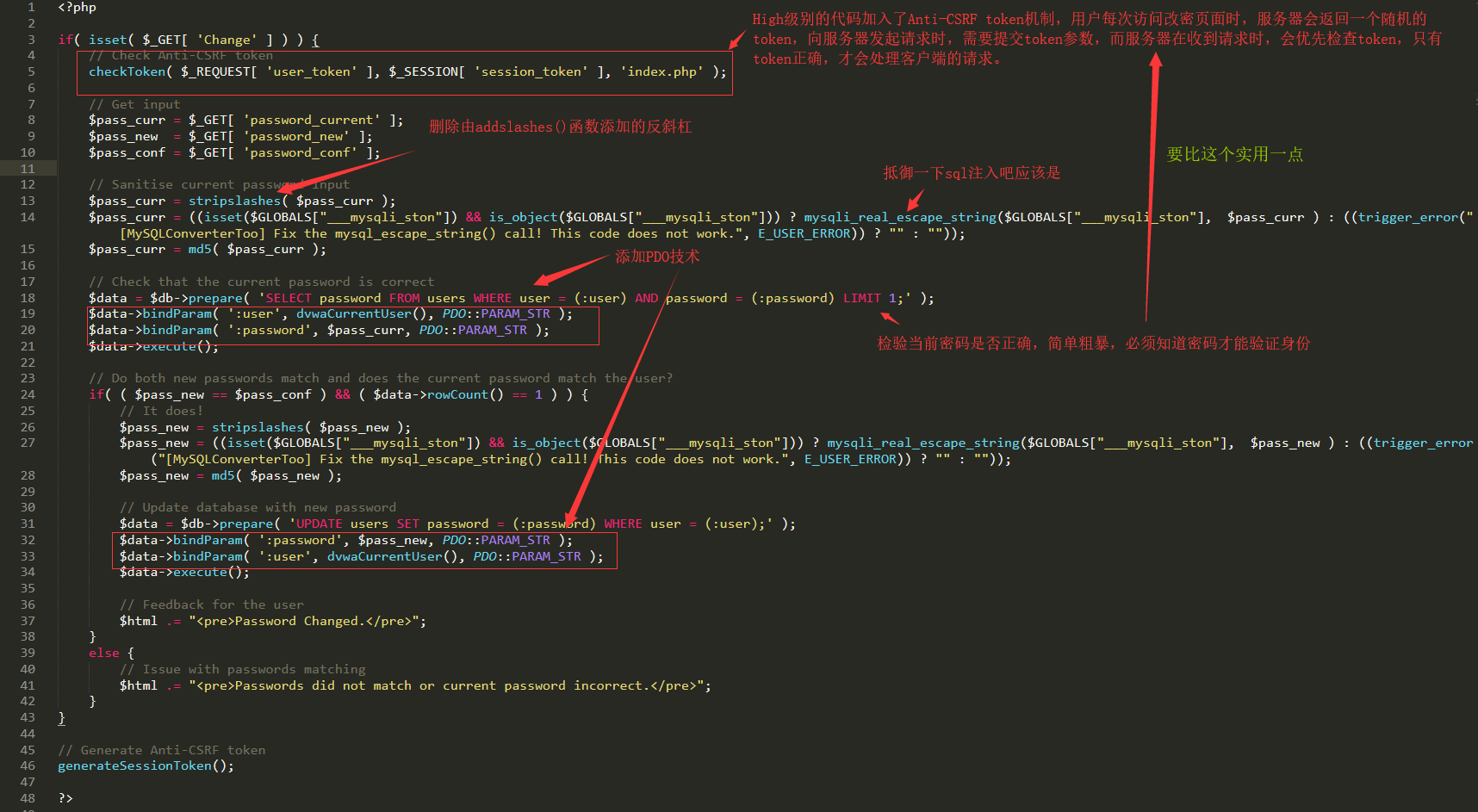The height and width of the screenshot is (812, 1478).
Task: Click the 'user_token' string literal
Action: pyautogui.click(x=312, y=71)
